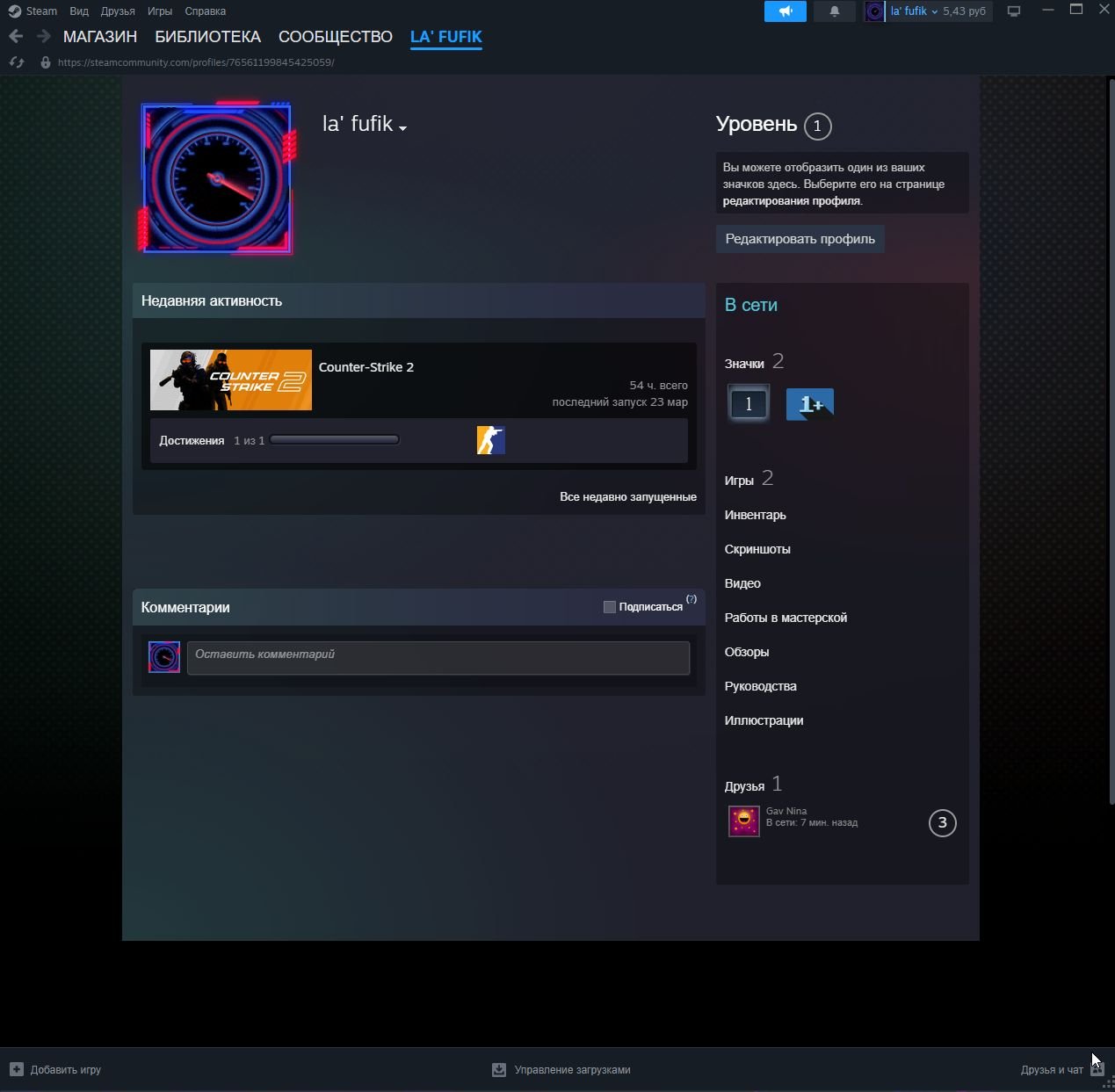Click your avatar beside the comment box
1115x1092 pixels.
(x=164, y=657)
